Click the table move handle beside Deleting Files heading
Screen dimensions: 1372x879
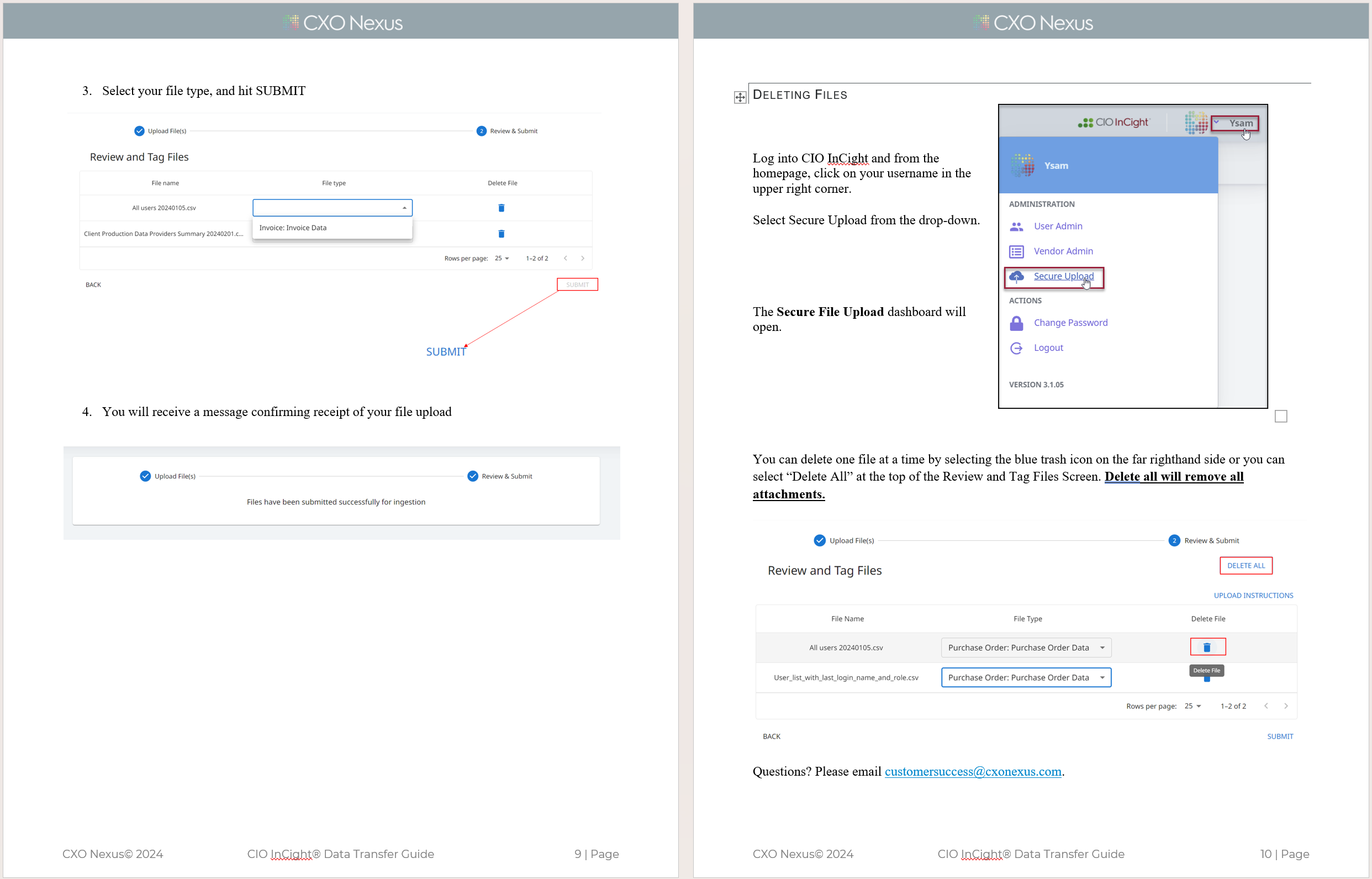[x=740, y=97]
